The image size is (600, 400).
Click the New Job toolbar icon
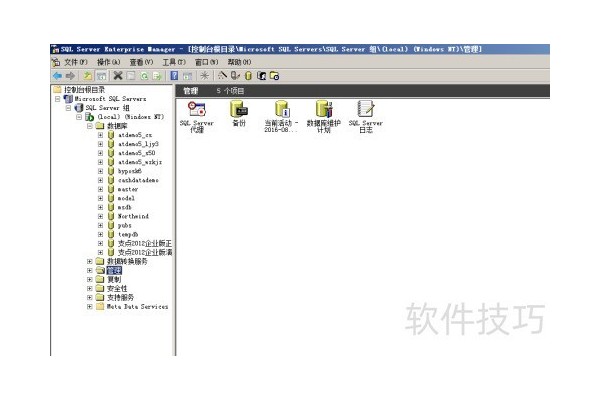[274, 76]
